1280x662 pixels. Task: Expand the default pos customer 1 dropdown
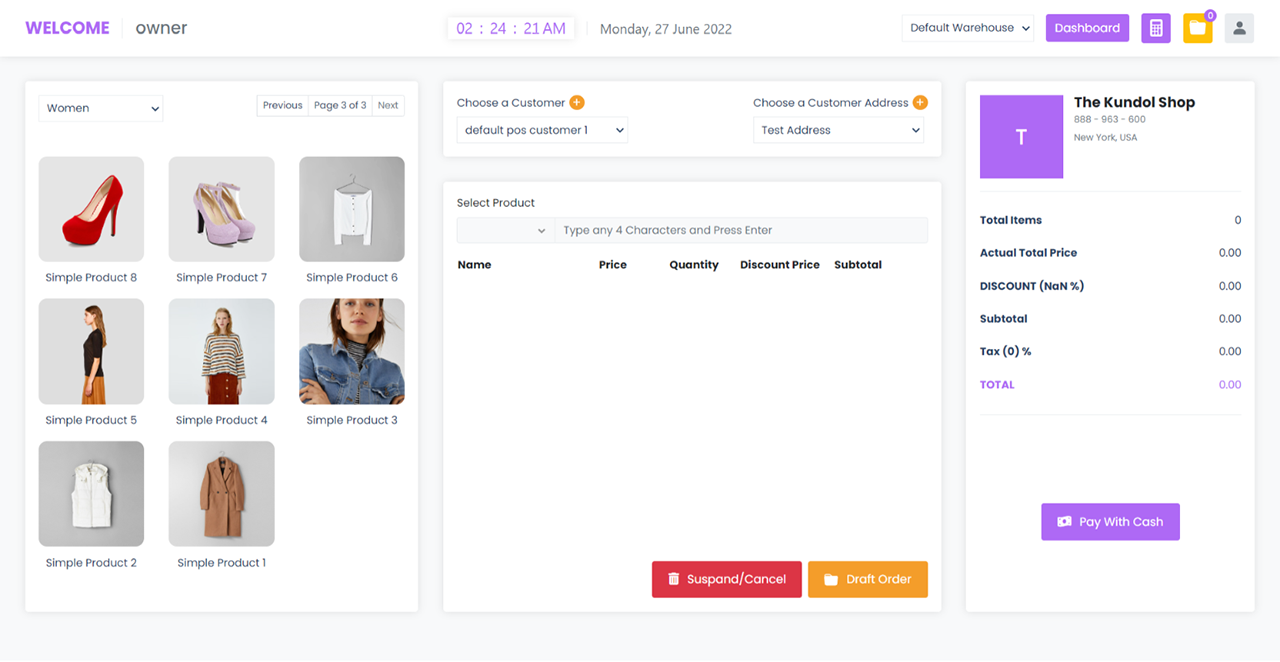click(542, 129)
